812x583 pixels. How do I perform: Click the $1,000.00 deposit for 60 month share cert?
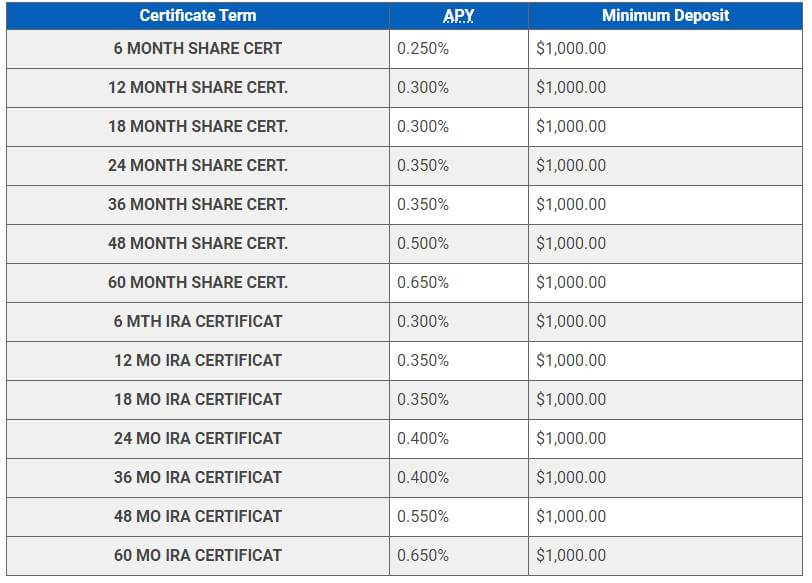(571, 282)
